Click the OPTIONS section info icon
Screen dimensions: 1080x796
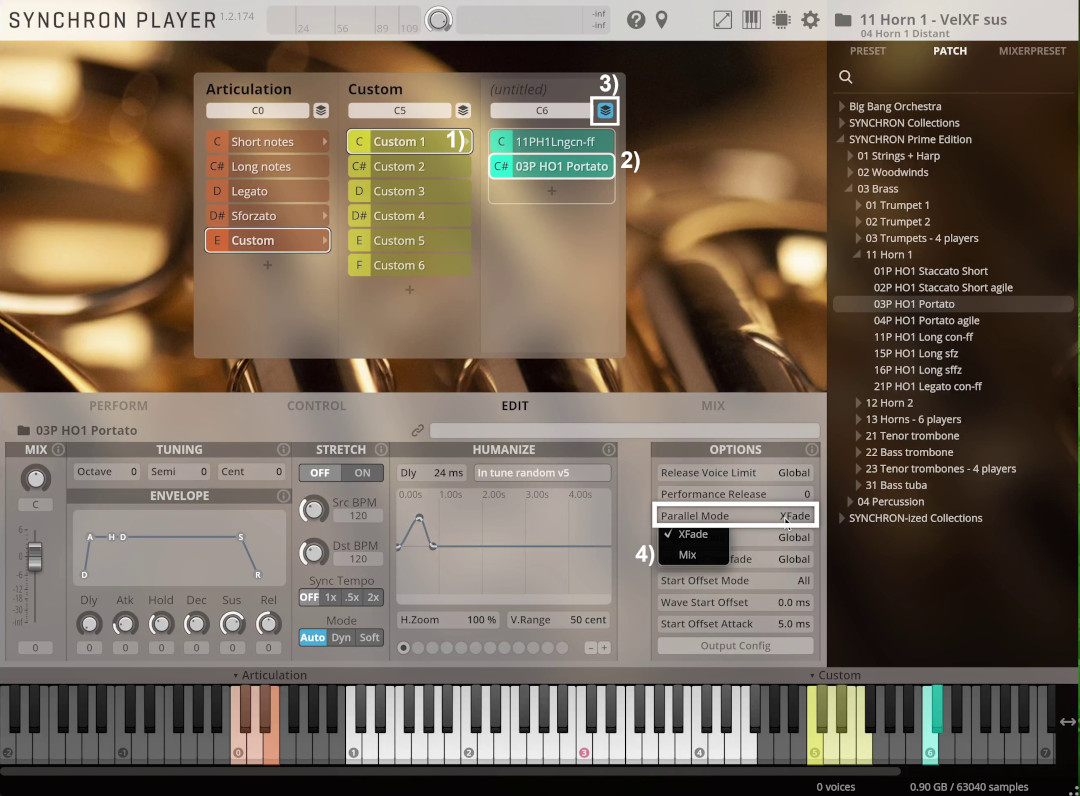tap(811, 450)
